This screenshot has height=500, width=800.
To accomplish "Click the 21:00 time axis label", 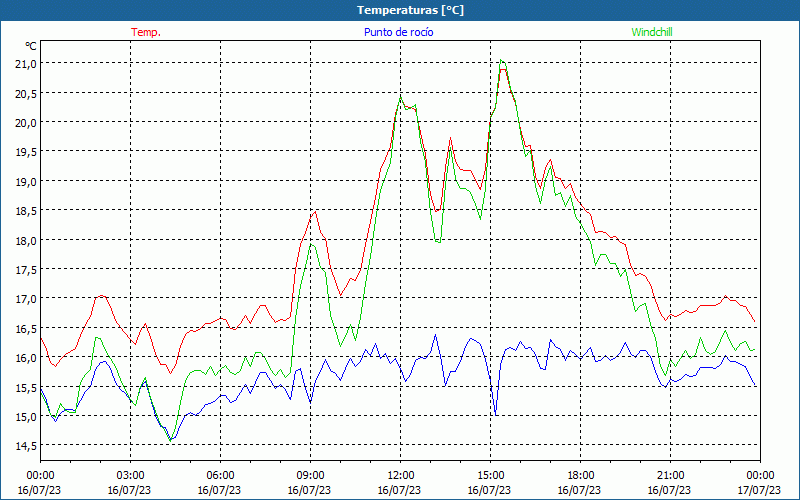I will [x=670, y=476].
